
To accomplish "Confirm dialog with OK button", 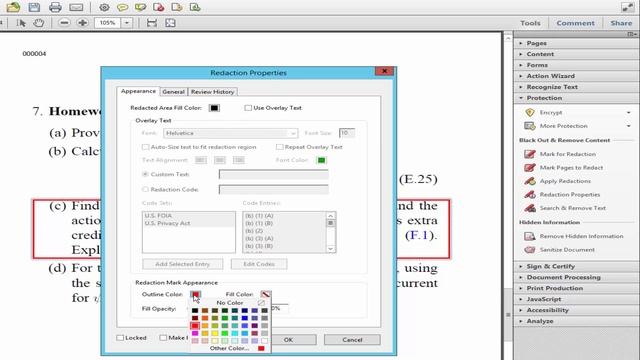I will pyautogui.click(x=288, y=340).
